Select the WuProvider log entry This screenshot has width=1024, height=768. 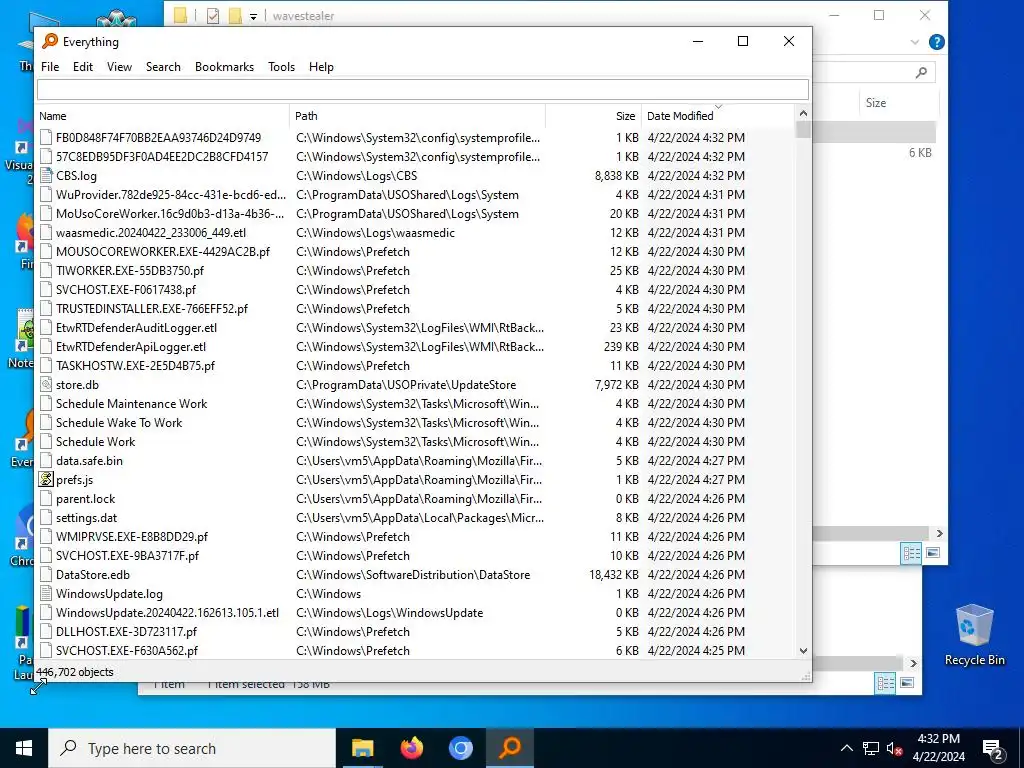click(x=170, y=195)
